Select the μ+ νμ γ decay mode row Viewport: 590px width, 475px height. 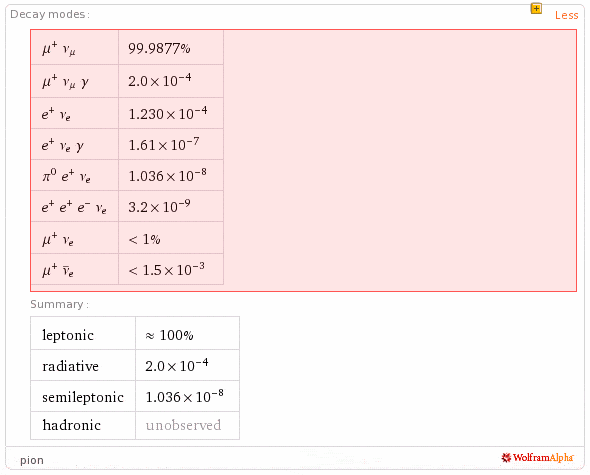(128, 81)
